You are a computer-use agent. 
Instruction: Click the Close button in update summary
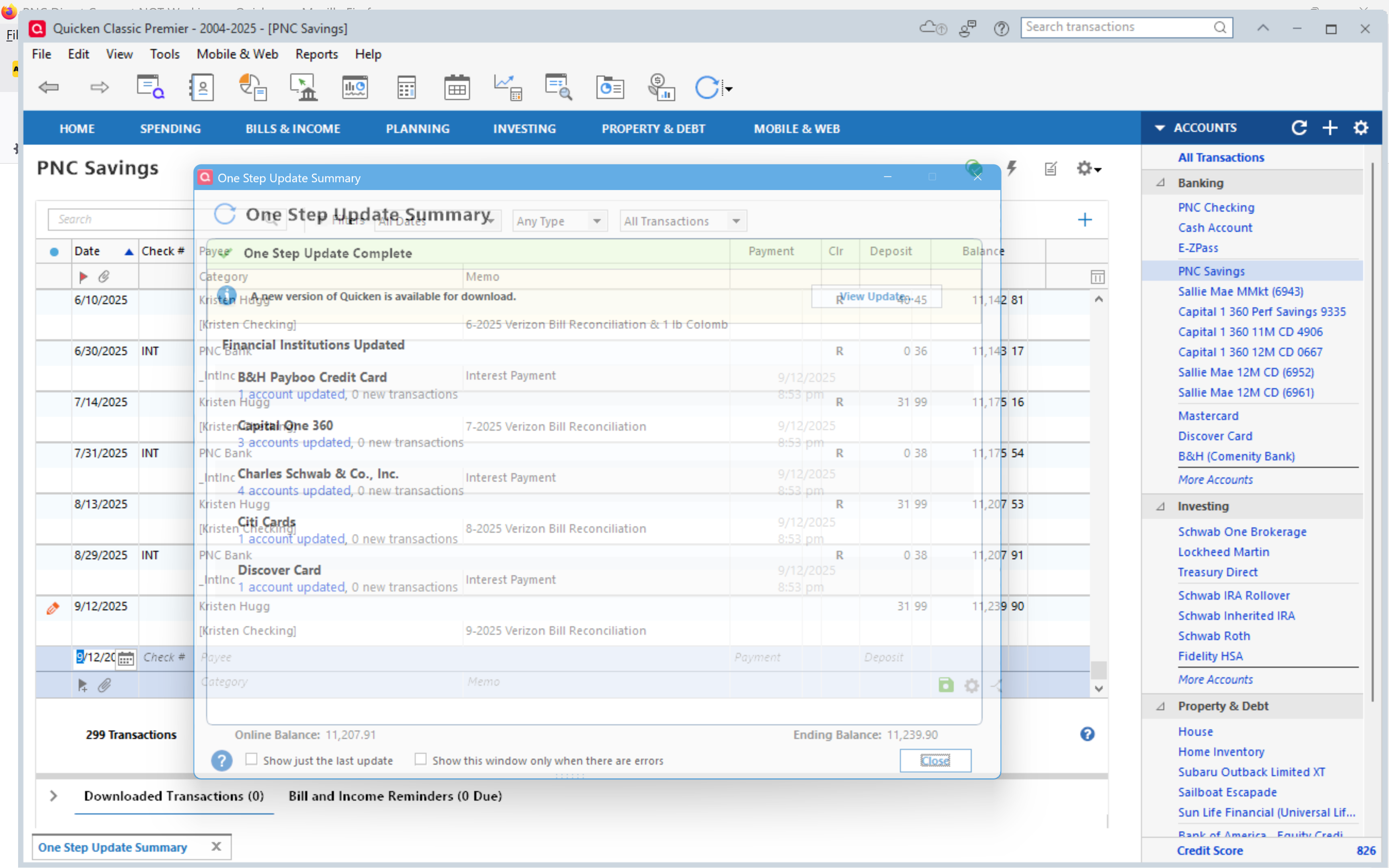click(935, 761)
